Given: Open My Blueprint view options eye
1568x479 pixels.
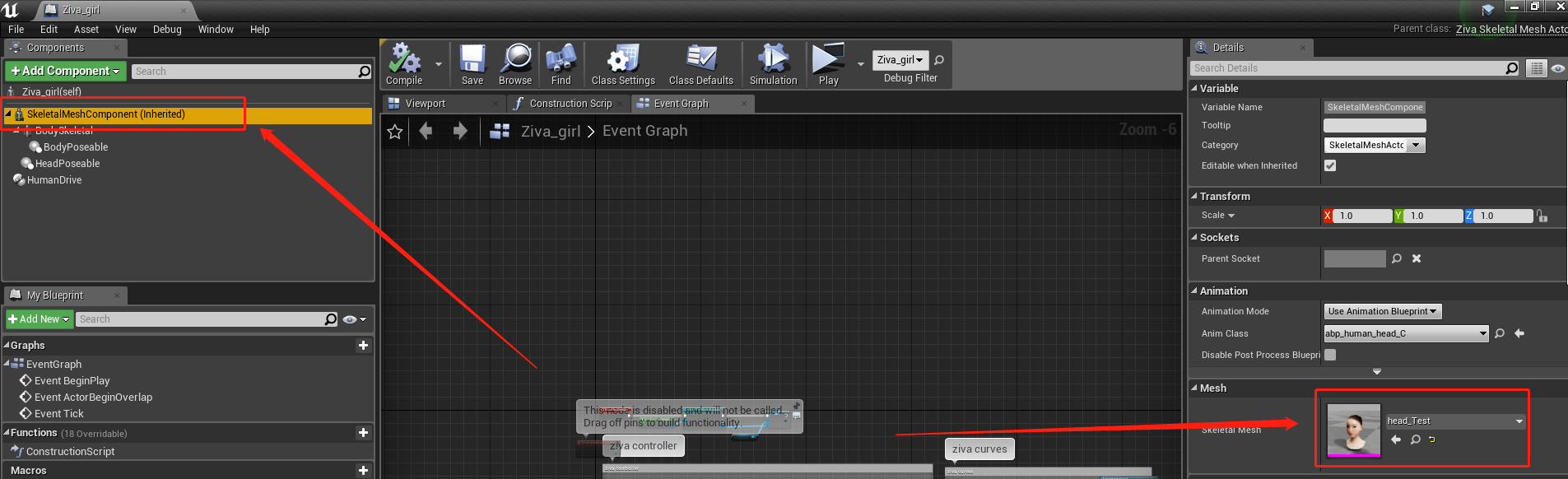Looking at the screenshot, I should (x=354, y=319).
